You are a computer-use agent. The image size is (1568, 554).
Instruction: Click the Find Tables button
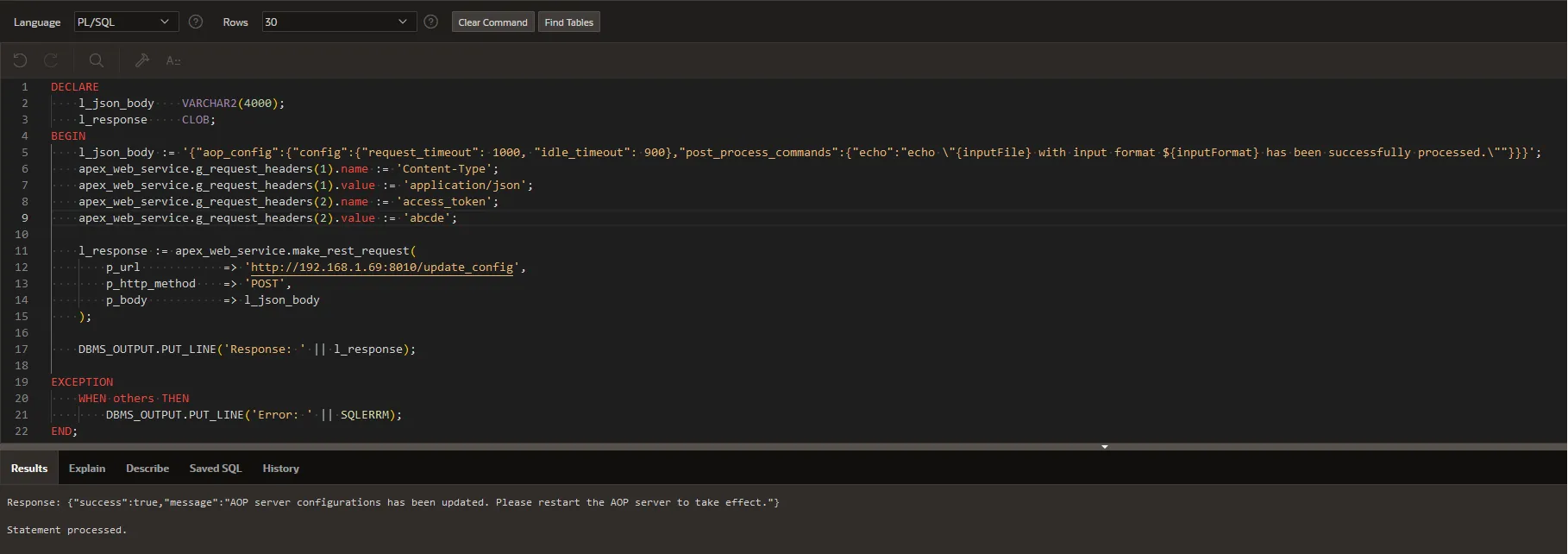[x=569, y=22]
